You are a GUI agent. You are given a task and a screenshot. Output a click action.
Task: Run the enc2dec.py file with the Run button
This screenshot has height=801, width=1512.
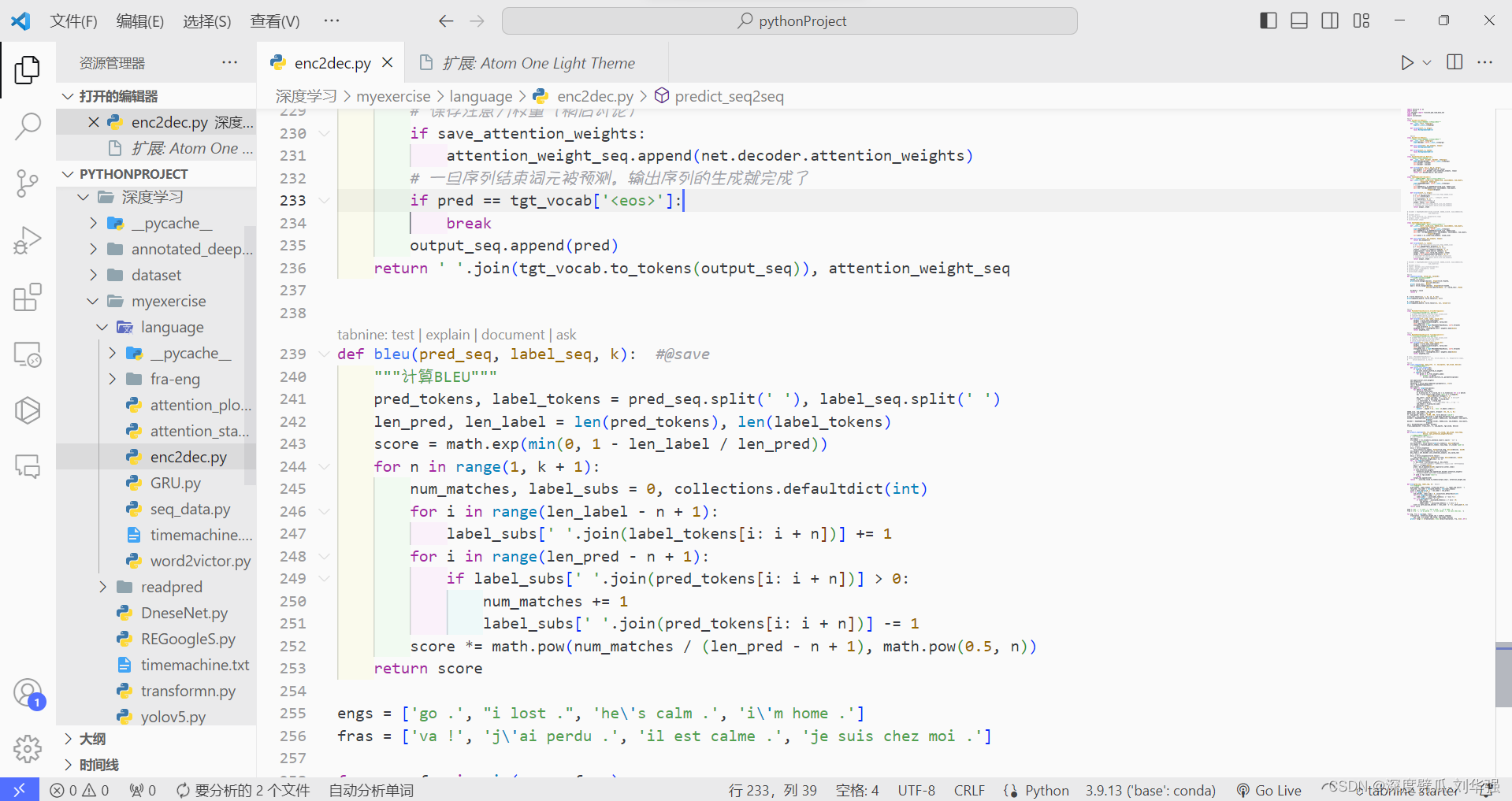pos(1407,62)
